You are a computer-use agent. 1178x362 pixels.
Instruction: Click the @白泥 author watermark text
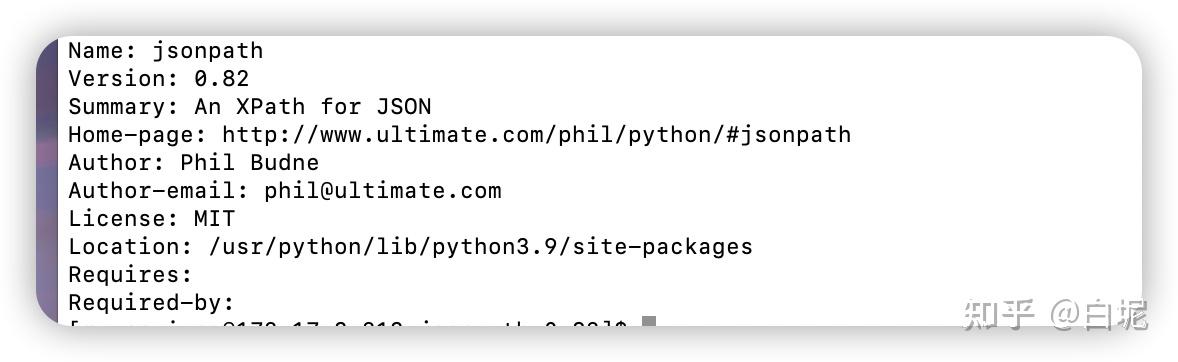pyautogui.click(x=1099, y=314)
